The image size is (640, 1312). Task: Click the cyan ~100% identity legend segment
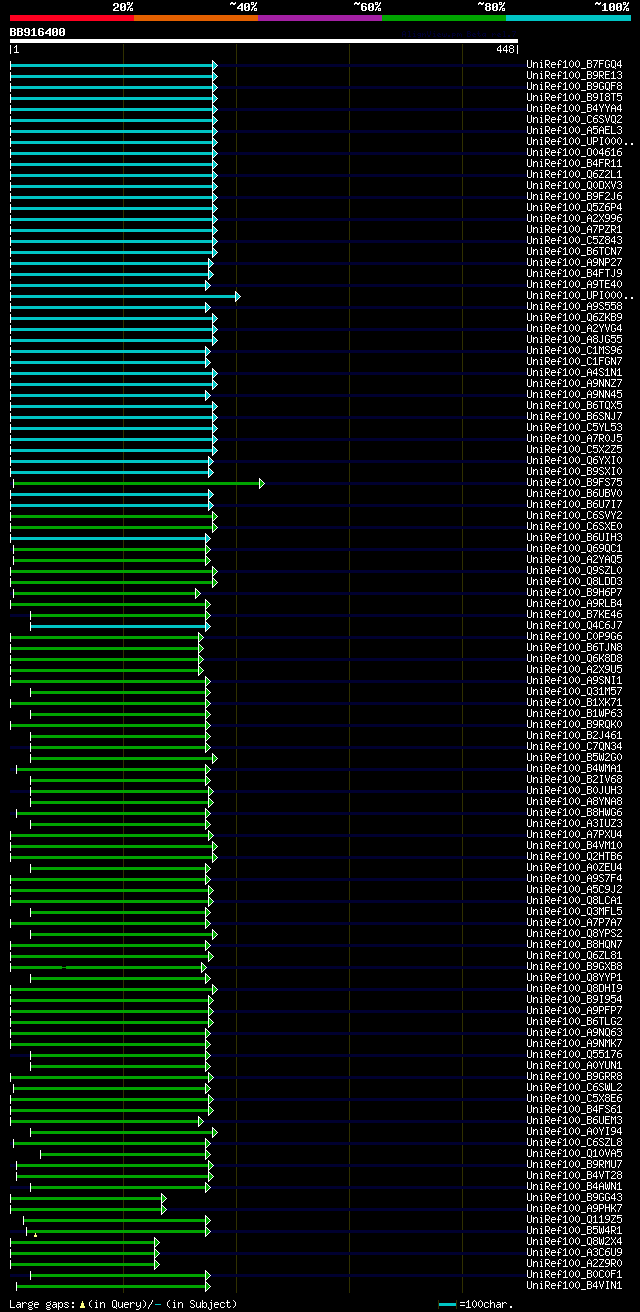568,18
